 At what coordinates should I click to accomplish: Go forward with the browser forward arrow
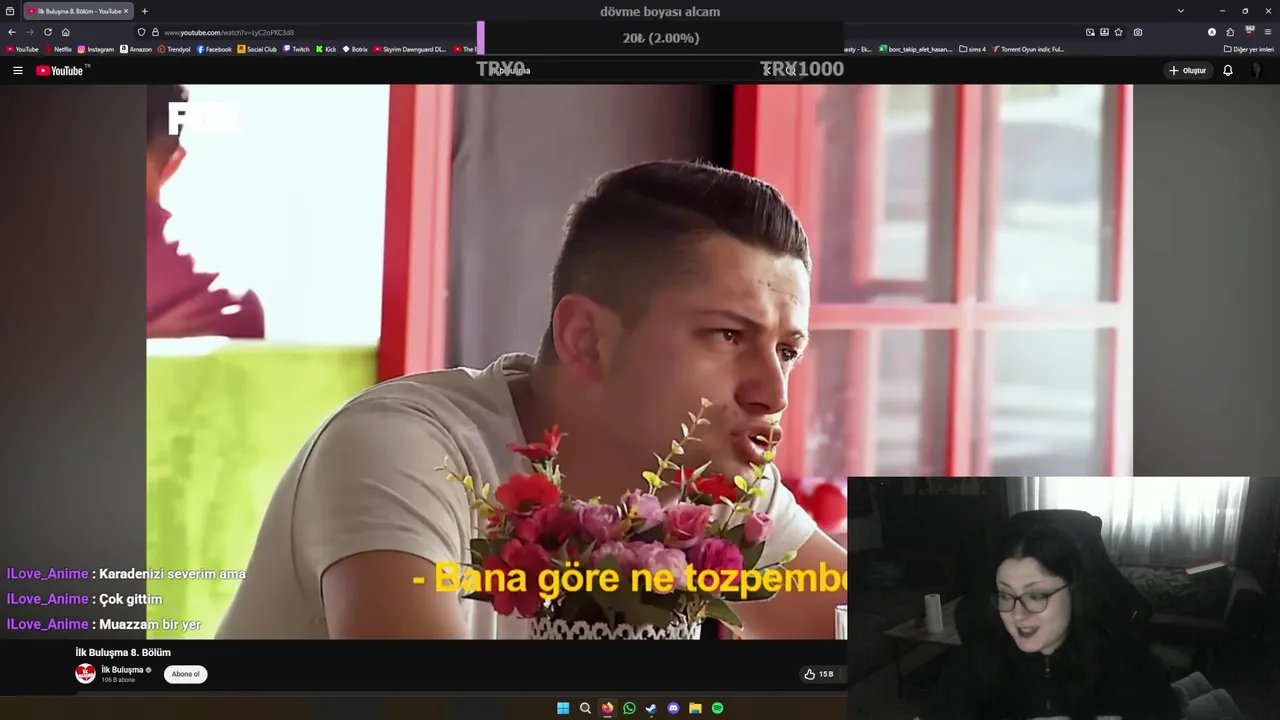tap(30, 32)
